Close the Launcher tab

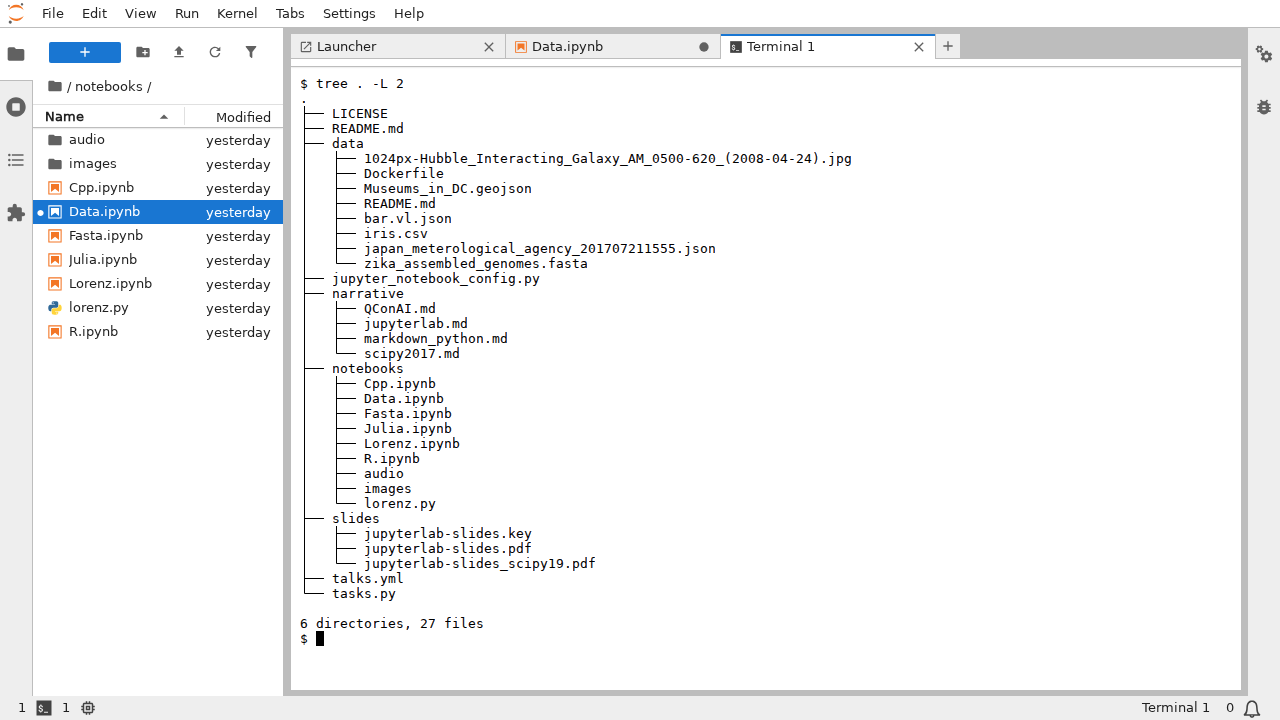click(x=489, y=47)
